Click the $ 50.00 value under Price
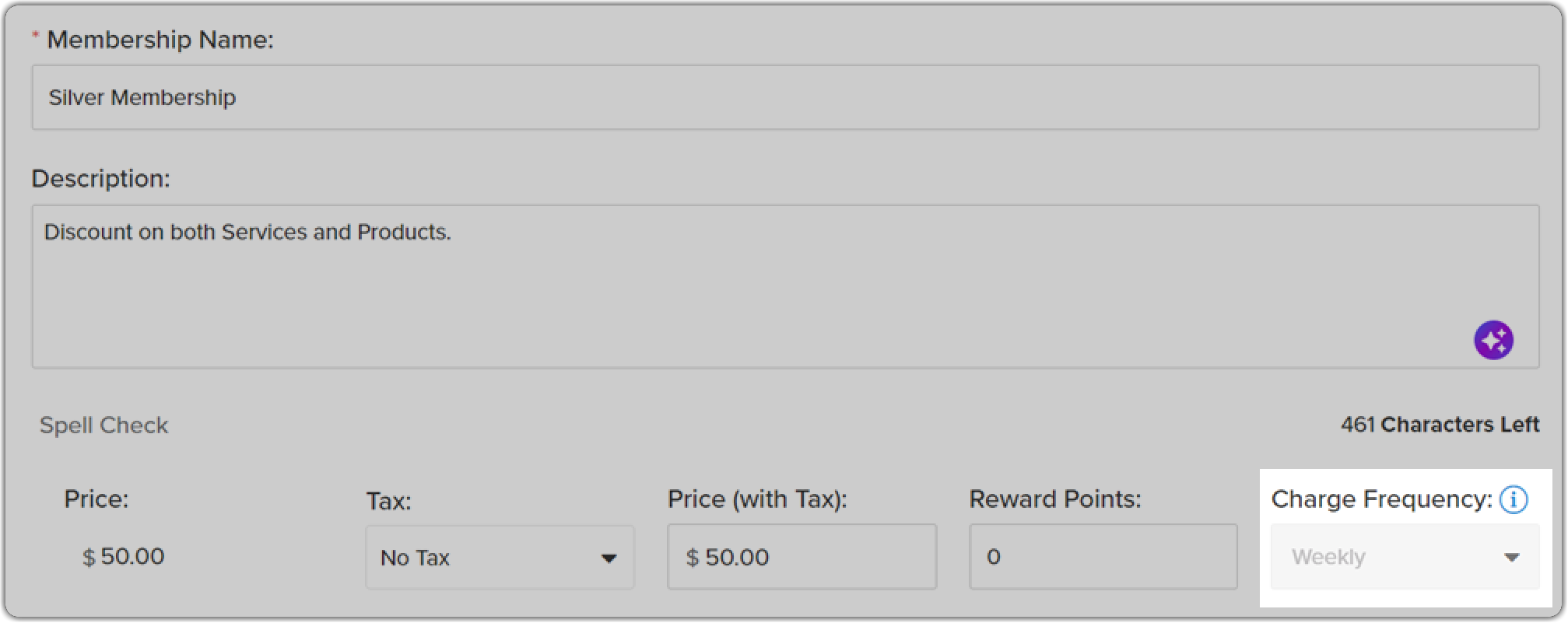Screen dimensions: 1568x623 [x=124, y=557]
